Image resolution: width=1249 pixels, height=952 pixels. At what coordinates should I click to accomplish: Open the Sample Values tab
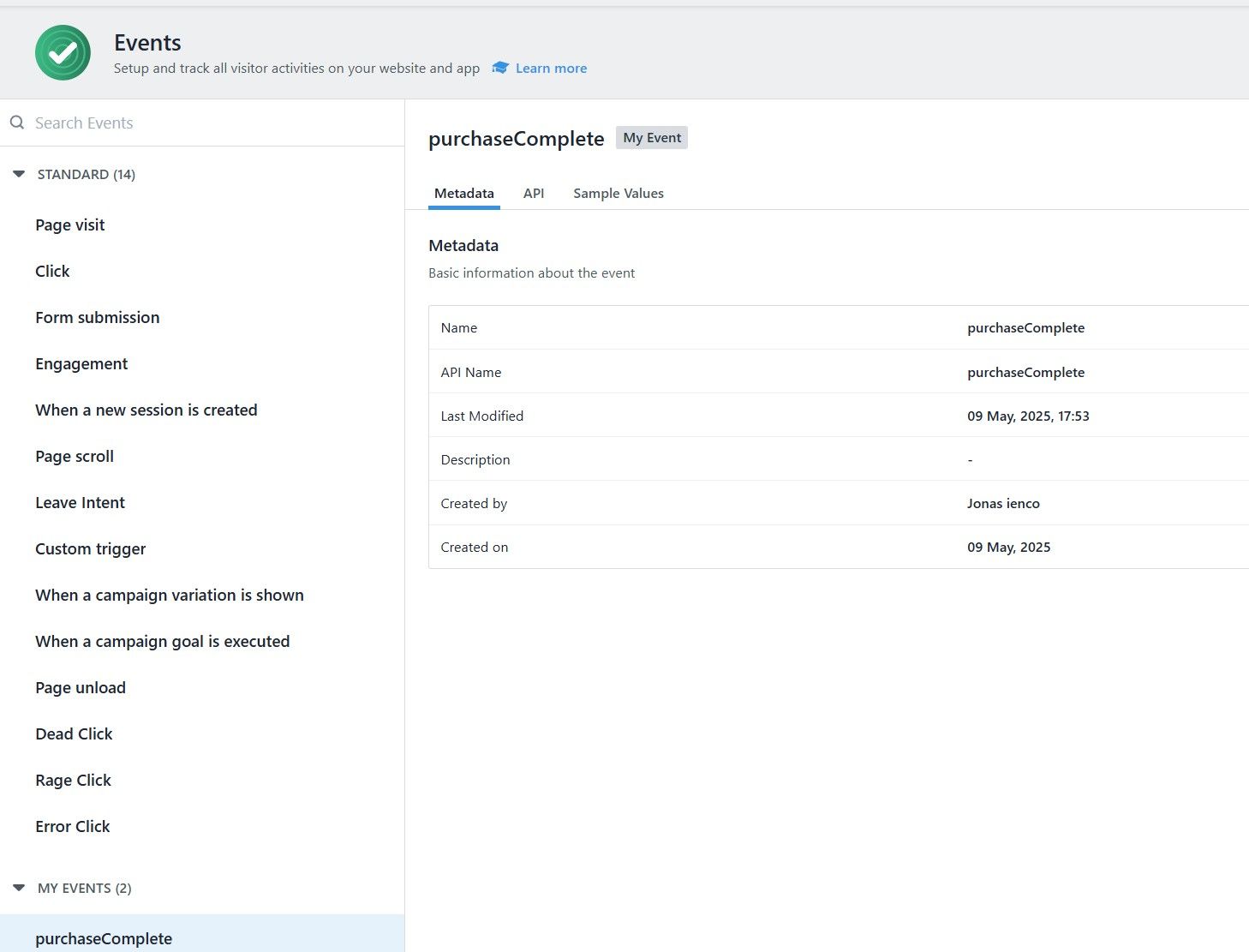tap(618, 194)
